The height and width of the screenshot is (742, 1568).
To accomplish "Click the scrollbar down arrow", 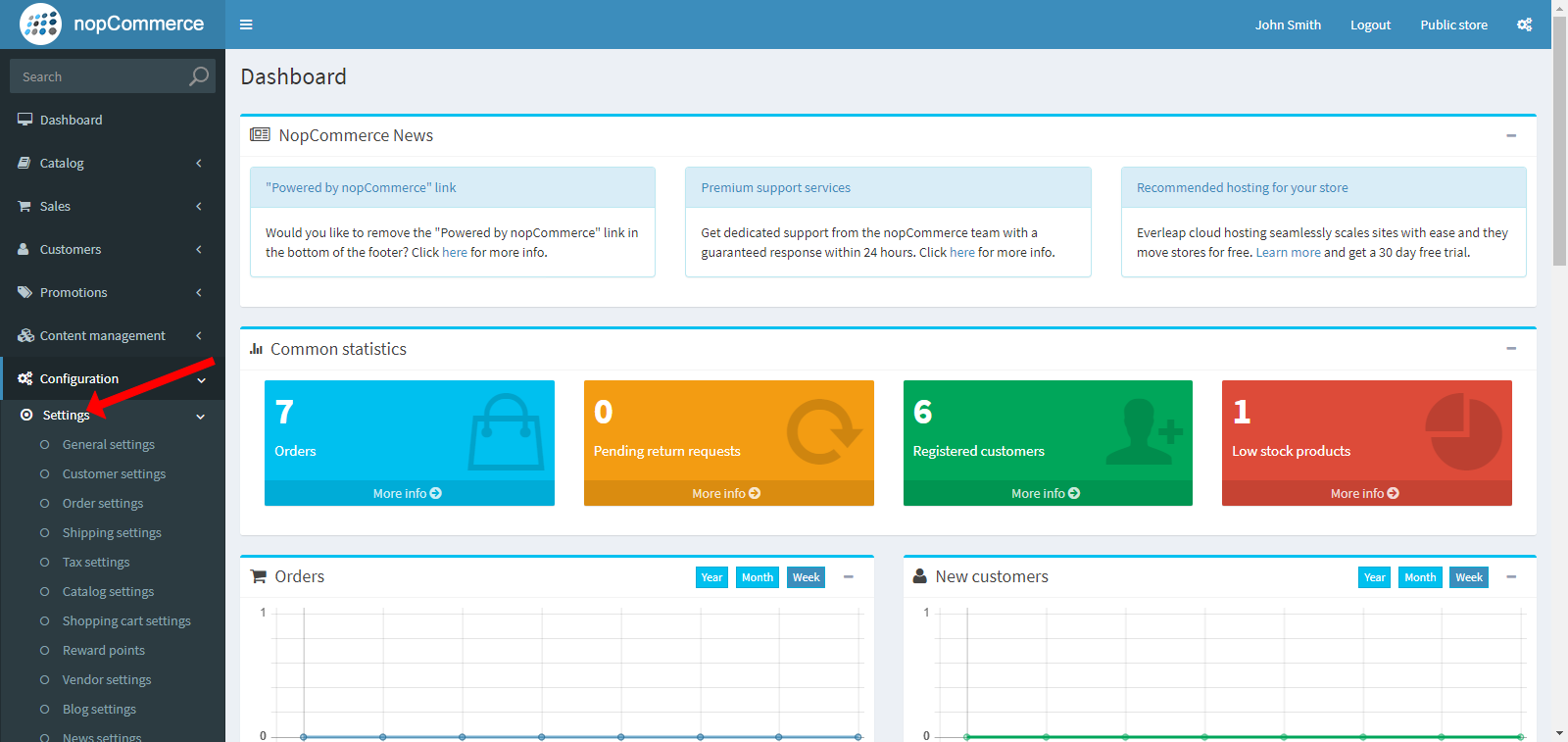I will click(1559, 732).
